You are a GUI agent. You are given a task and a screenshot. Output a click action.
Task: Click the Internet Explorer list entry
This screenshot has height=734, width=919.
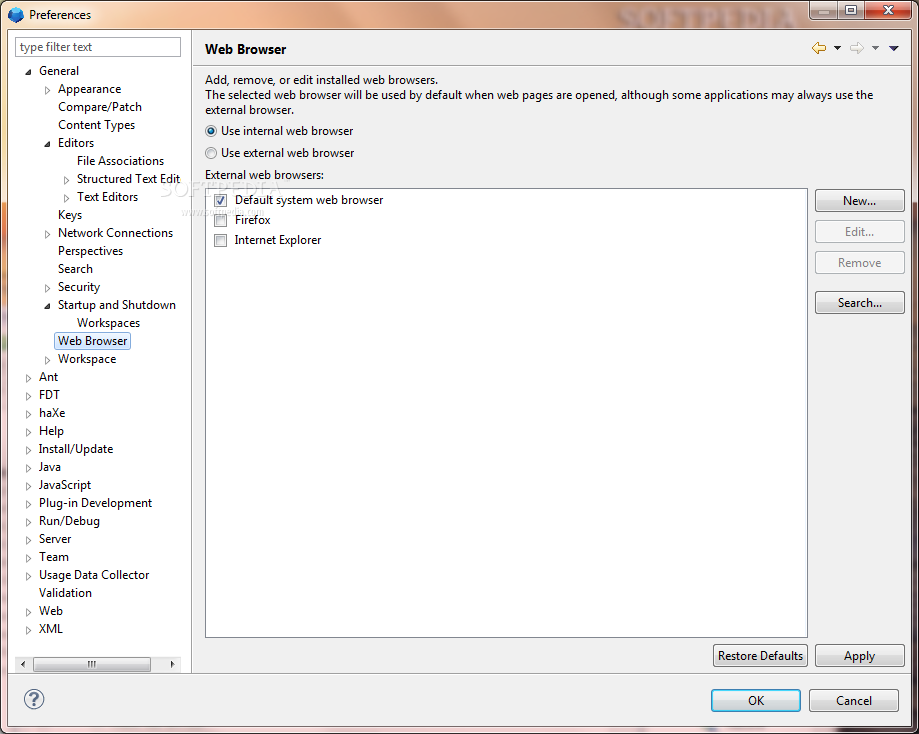278,240
